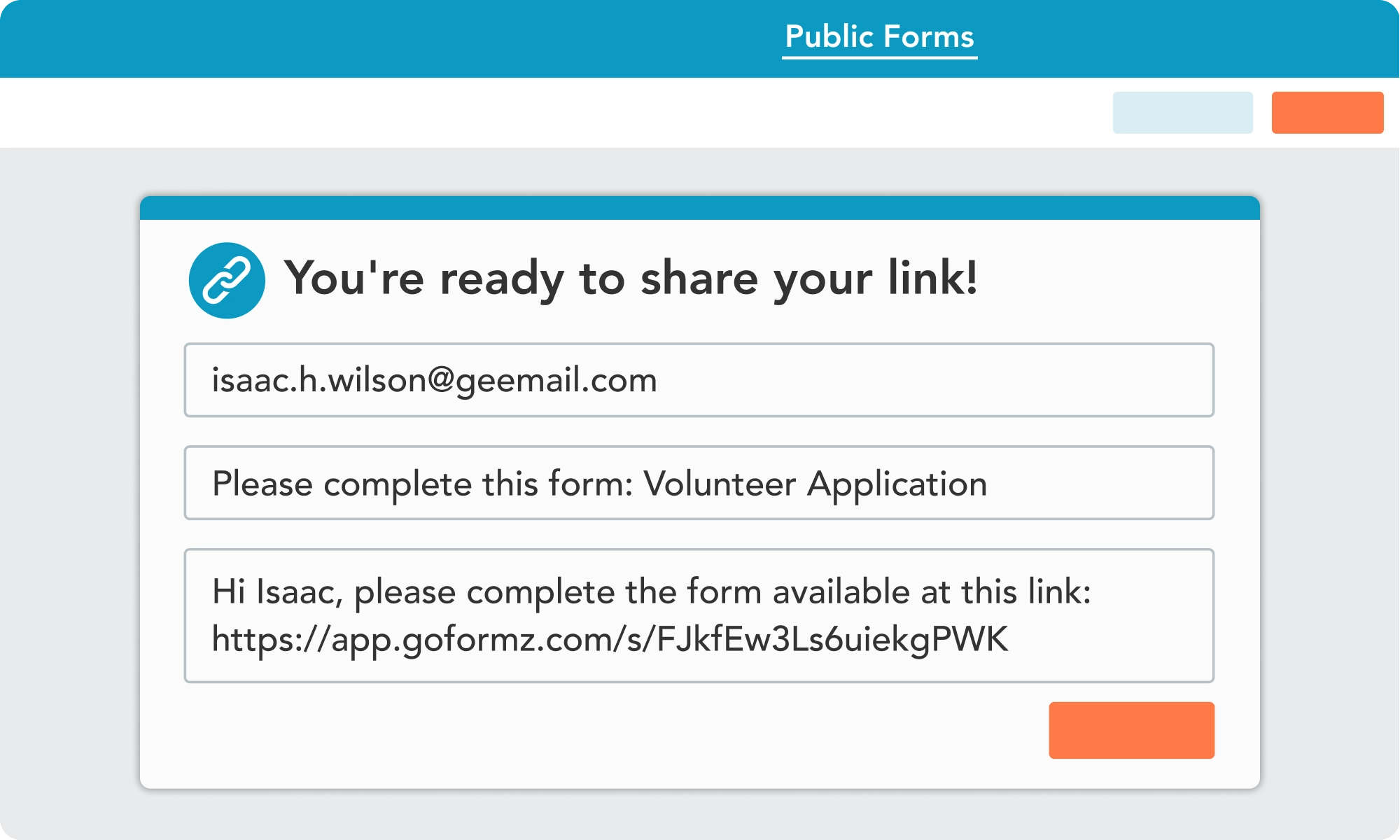Click the goformz.com share URL
Screen dimensions: 1400x840
tap(610, 639)
